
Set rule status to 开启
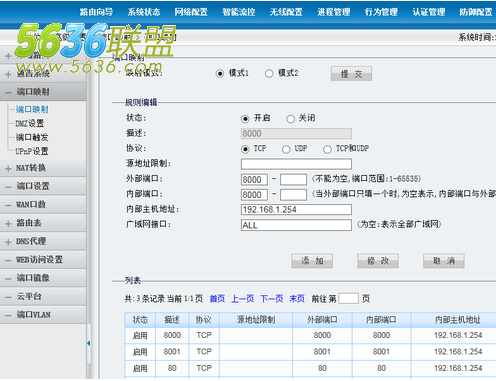tap(245, 119)
